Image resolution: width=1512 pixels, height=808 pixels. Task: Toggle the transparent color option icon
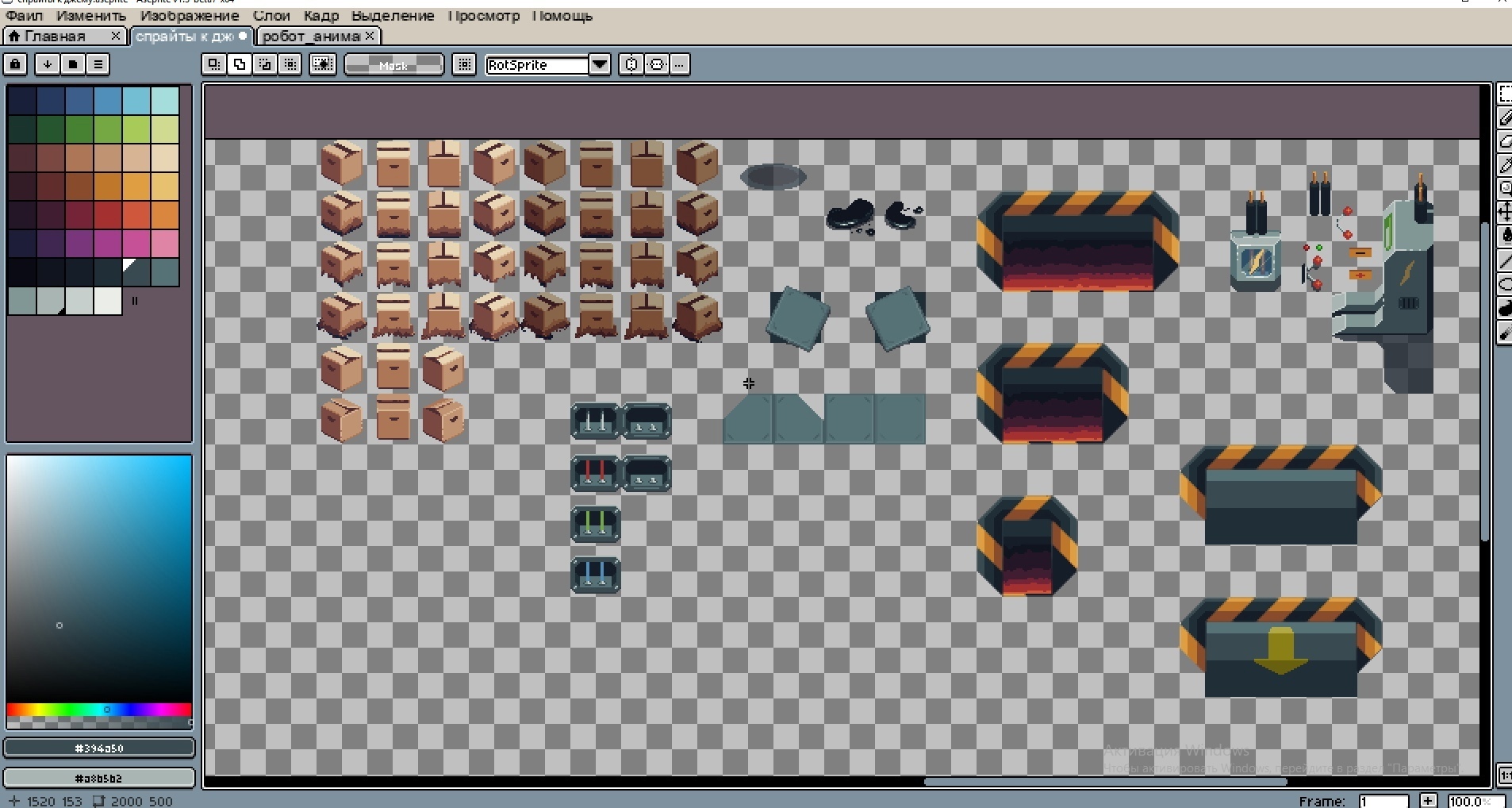323,64
